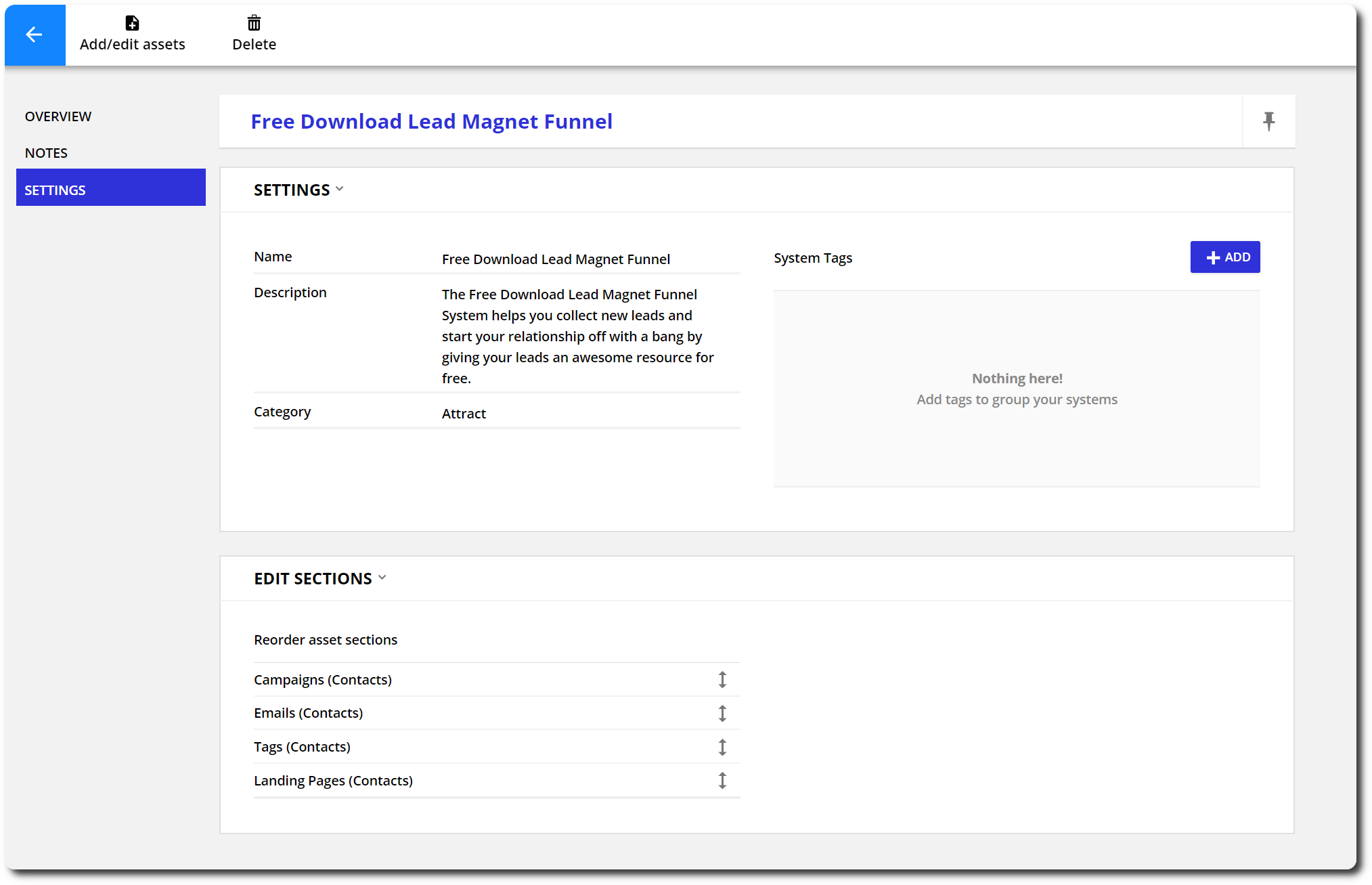Click the Free Download Lead Magnet Funnel title
The width and height of the screenshot is (1372, 885).
click(x=432, y=121)
